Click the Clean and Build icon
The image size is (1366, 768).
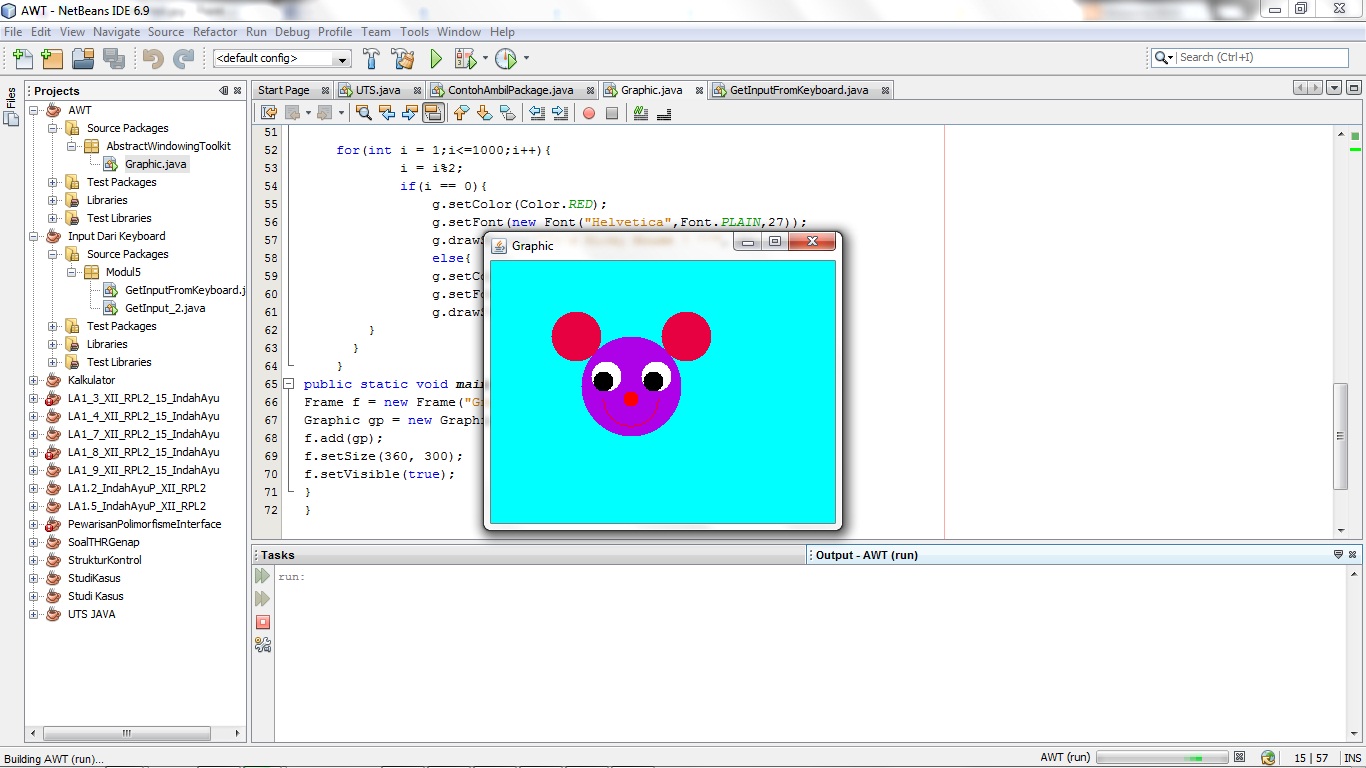[x=403, y=58]
